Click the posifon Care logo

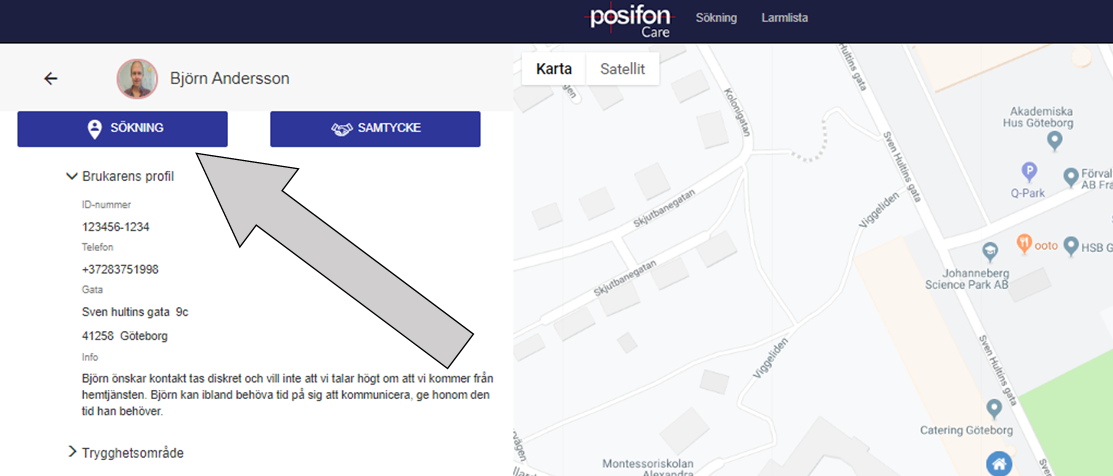coord(630,19)
